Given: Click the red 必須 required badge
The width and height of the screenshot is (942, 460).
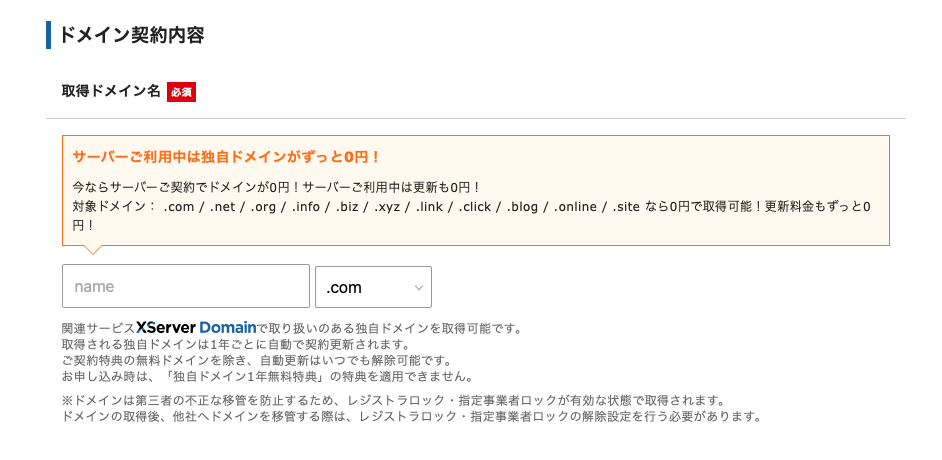Looking at the screenshot, I should tap(181, 92).
